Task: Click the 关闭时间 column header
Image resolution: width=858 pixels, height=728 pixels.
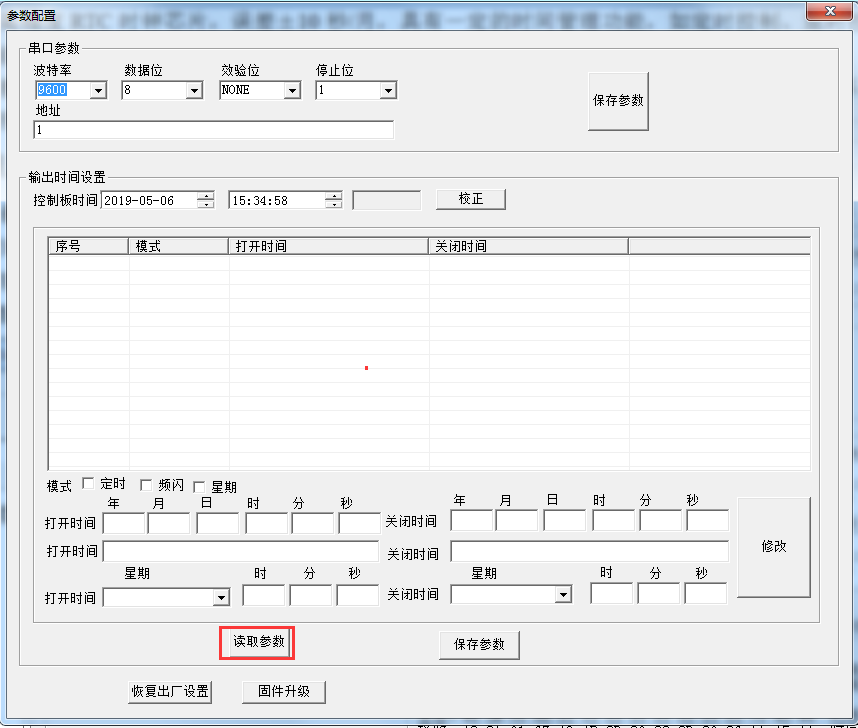Action: coord(529,246)
